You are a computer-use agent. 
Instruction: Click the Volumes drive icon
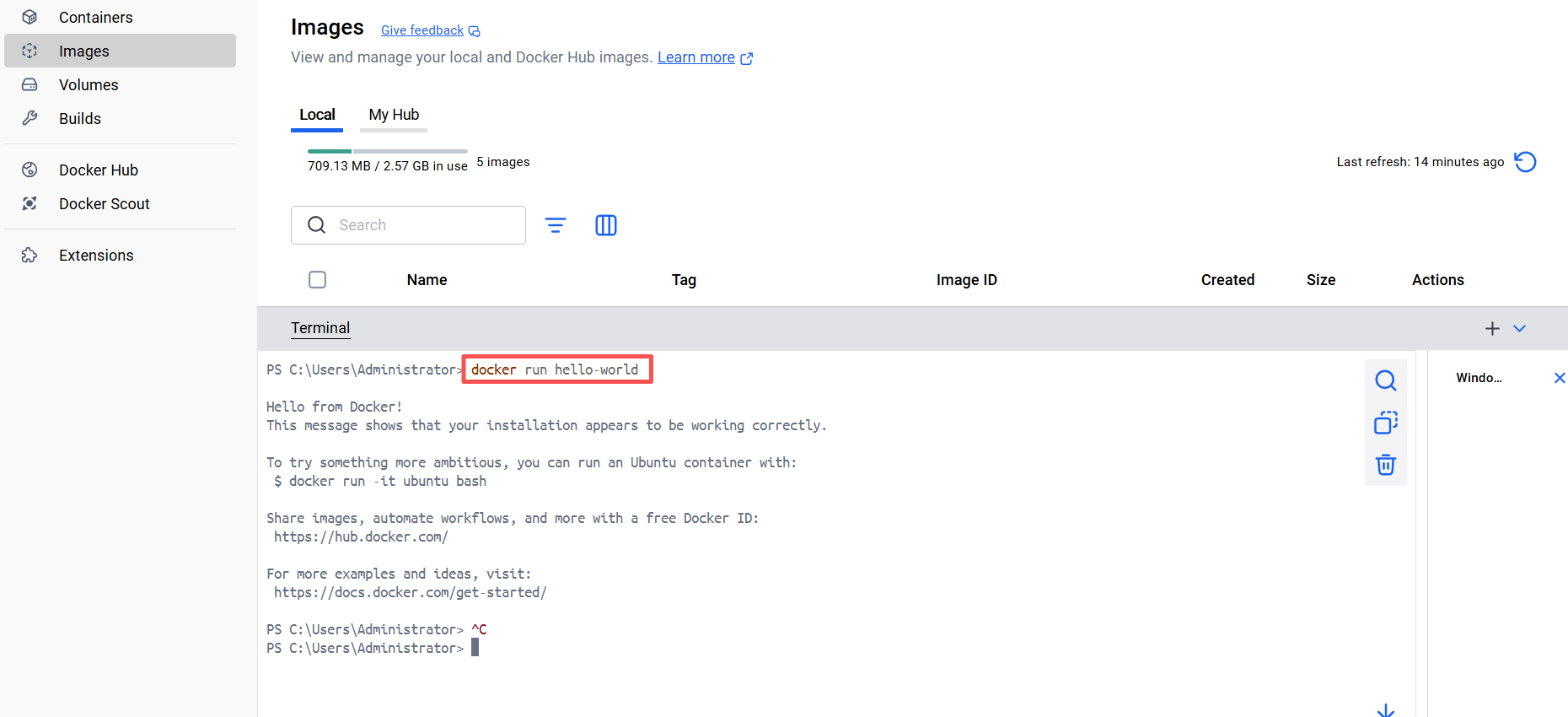pyautogui.click(x=30, y=84)
